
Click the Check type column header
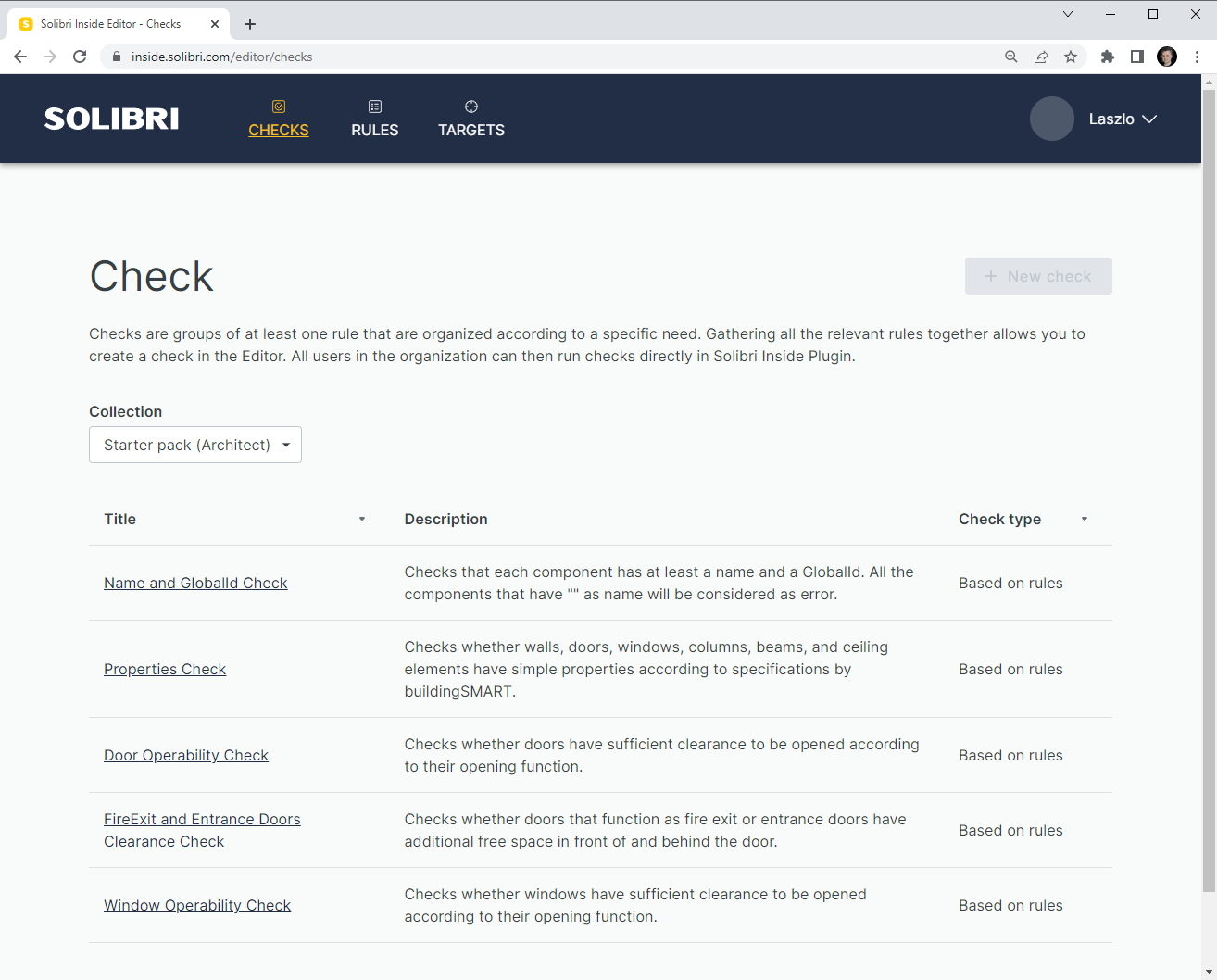pos(999,519)
